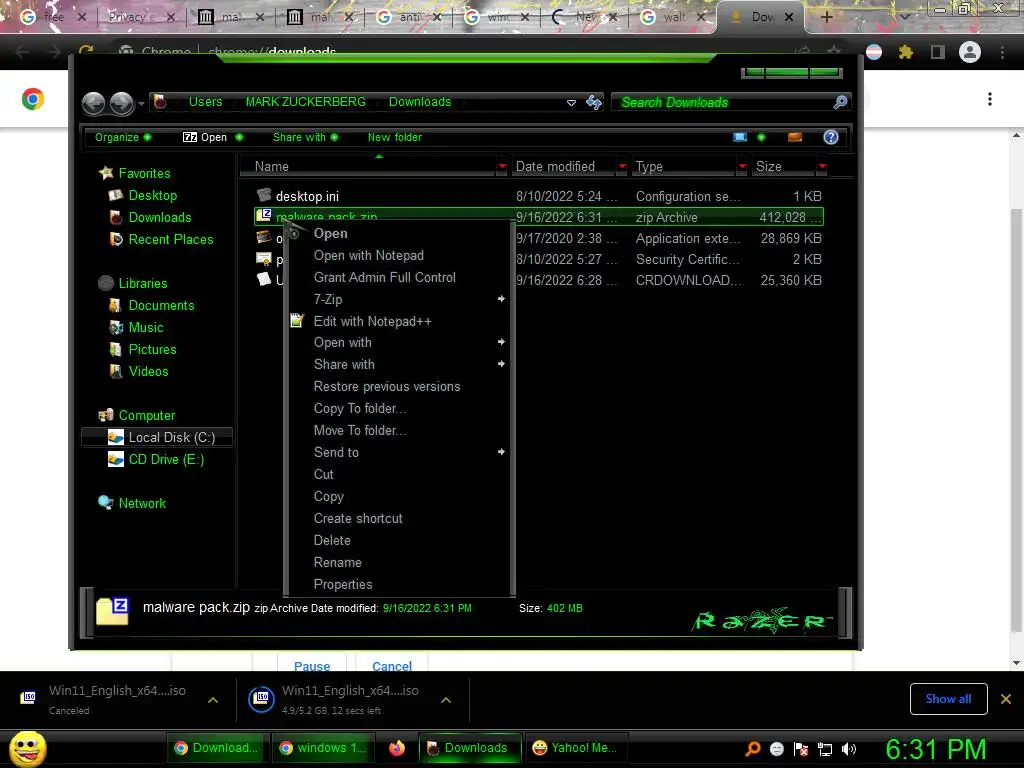This screenshot has height=768, width=1024.
Task: Click the desktop.ini file icon
Action: point(264,195)
